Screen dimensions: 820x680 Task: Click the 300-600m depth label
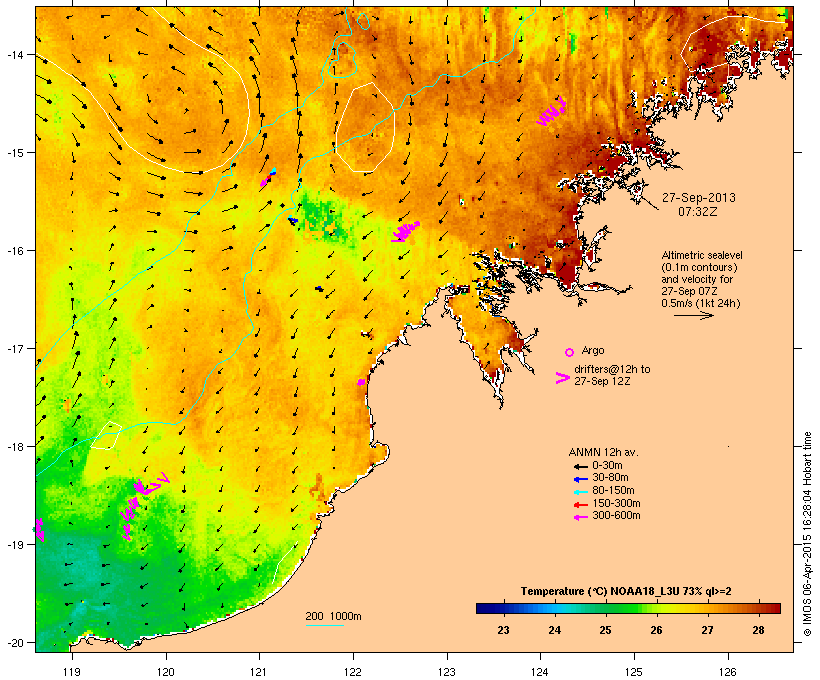(616, 516)
